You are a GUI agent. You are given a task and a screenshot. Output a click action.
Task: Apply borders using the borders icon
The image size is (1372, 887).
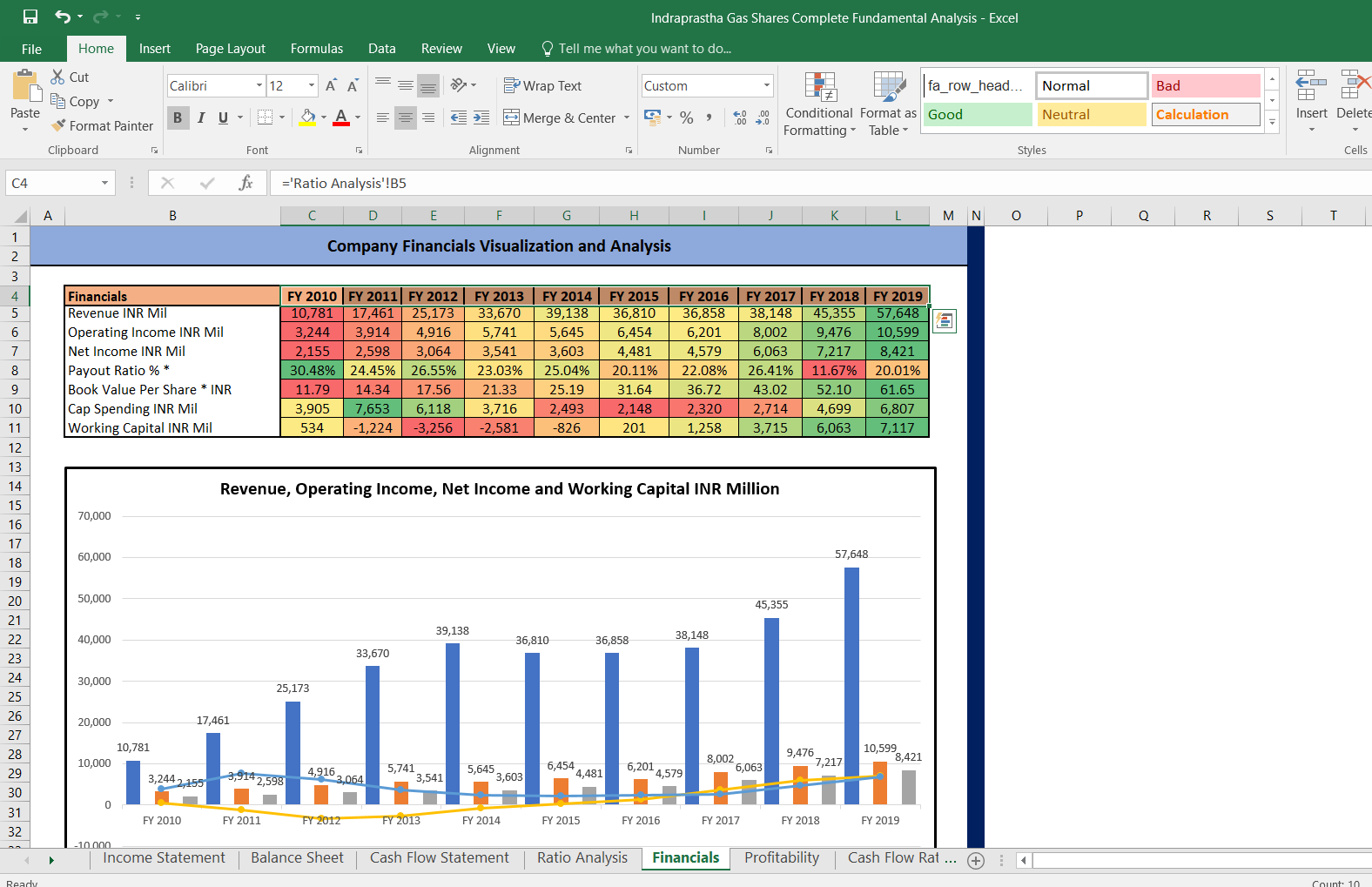(266, 118)
